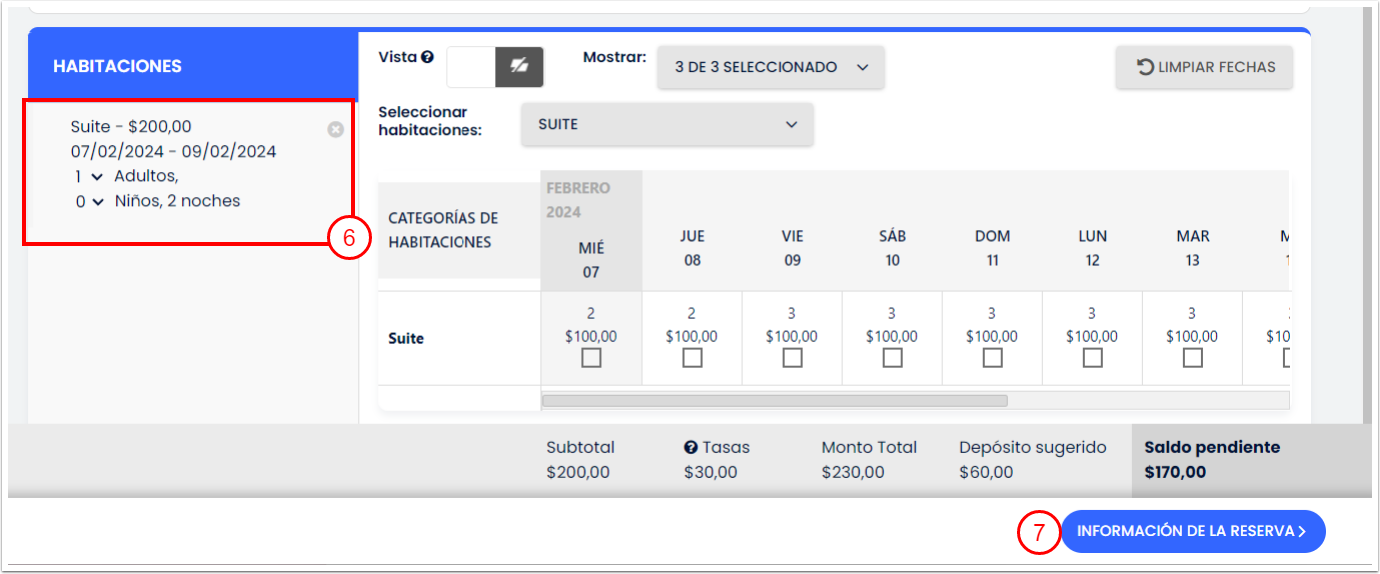Click the dark icon in the Vista toggle
The height and width of the screenshot is (574, 1380).
(519, 67)
